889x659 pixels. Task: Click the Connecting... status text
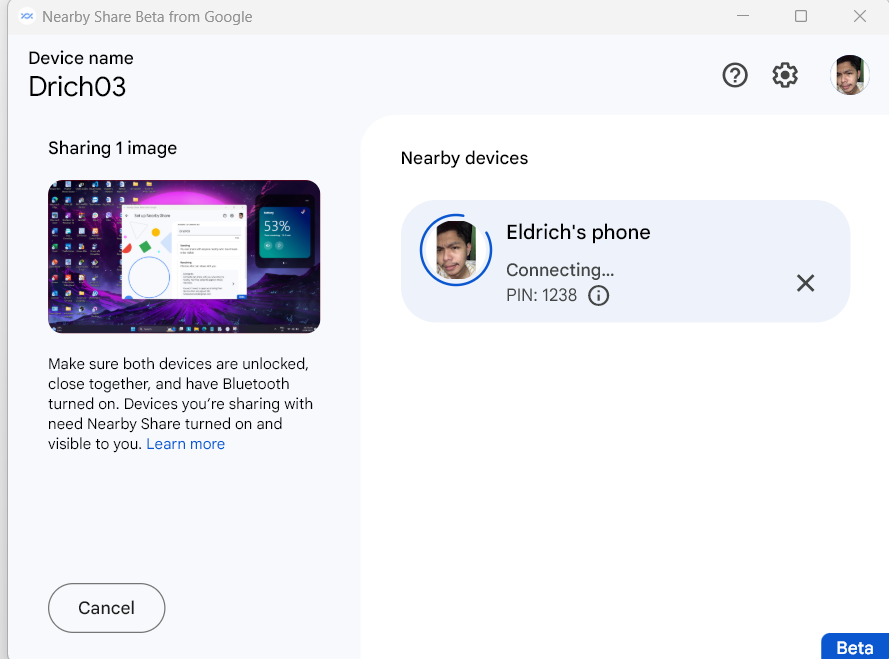click(x=560, y=270)
